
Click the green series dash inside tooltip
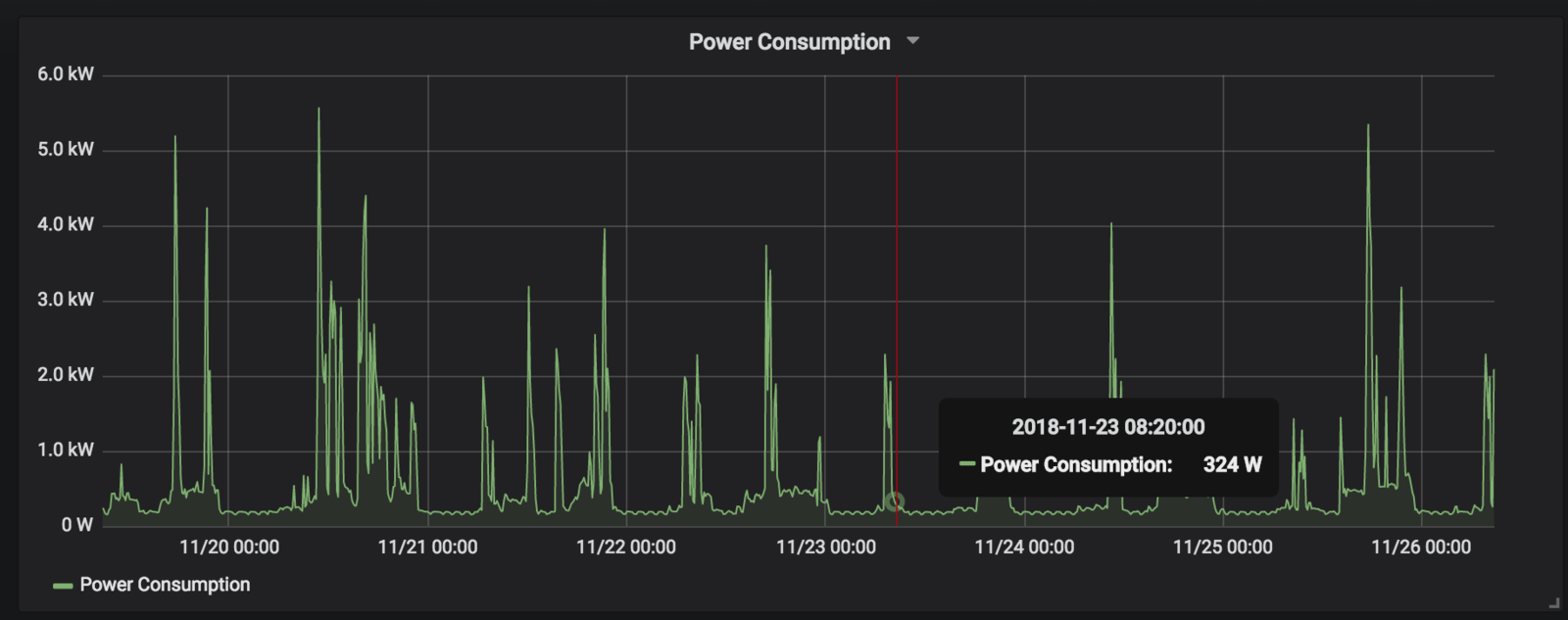coord(967,465)
